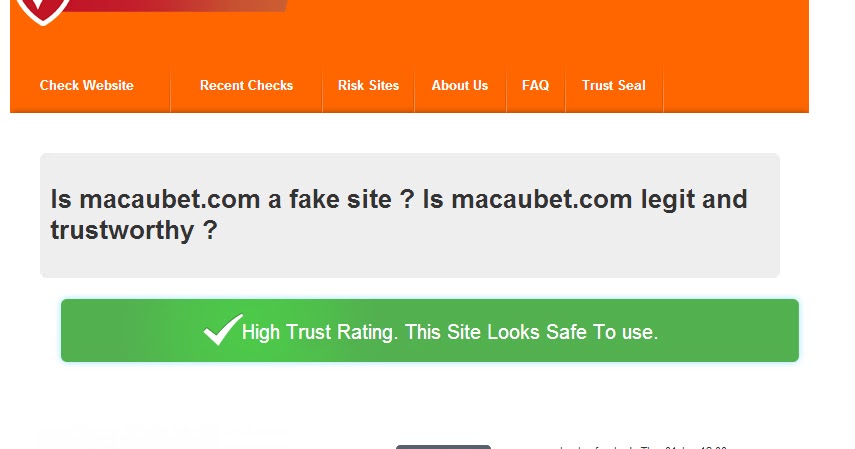Open the Risk Sites section
This screenshot has width=855, height=449.
pos(369,86)
